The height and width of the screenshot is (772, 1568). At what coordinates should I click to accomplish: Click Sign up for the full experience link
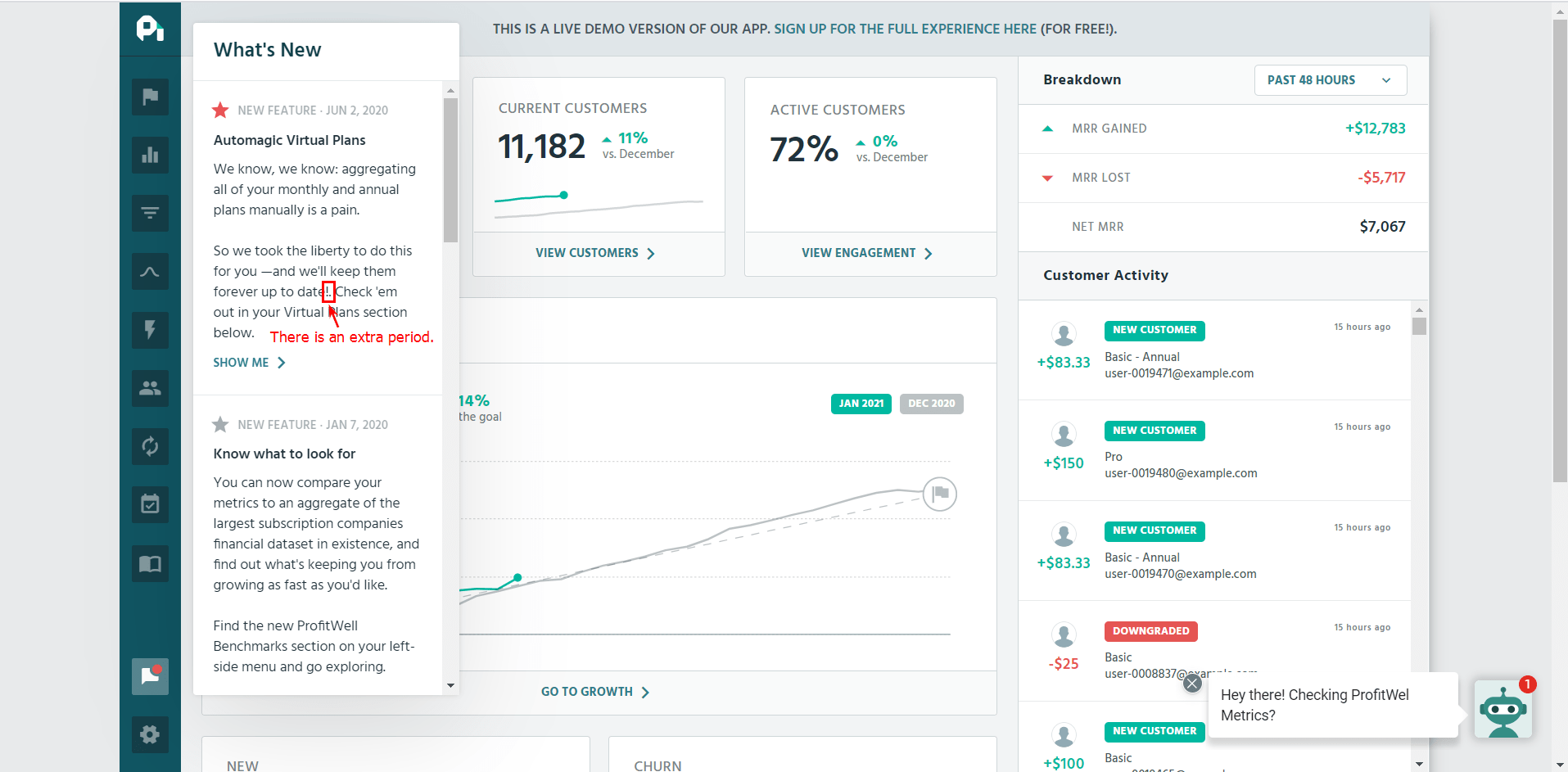tap(905, 29)
